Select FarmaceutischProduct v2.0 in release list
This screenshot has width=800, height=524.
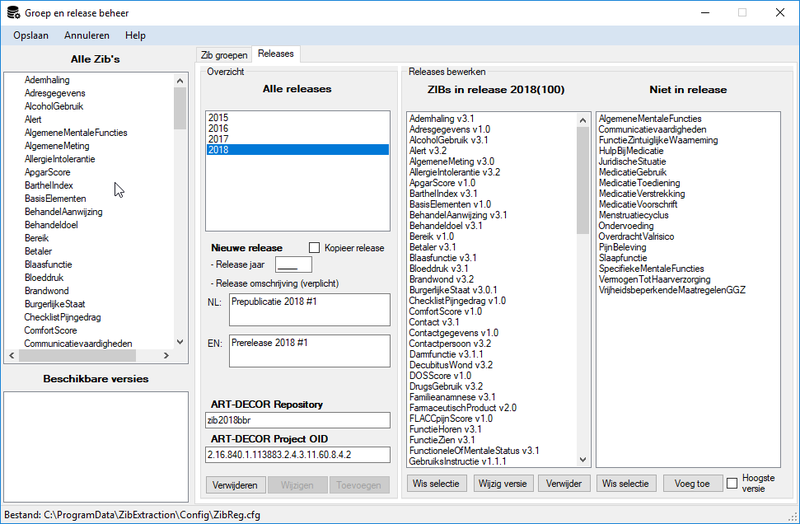463,408
